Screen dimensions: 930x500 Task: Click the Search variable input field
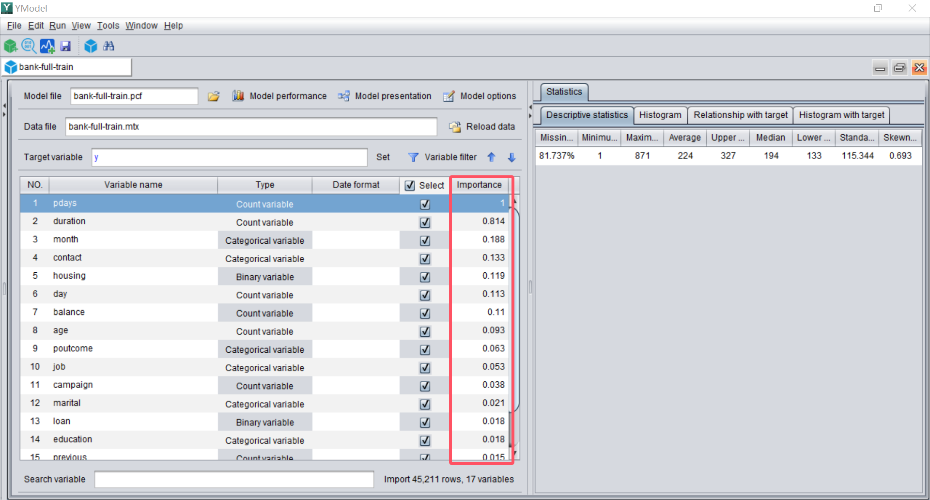(x=233, y=479)
